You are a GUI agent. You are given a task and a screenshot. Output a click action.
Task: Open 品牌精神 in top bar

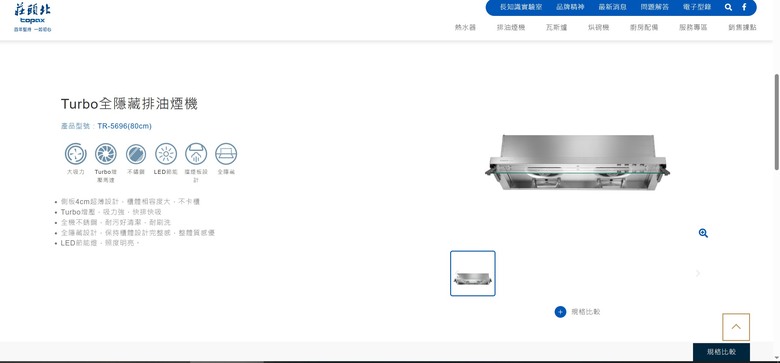click(570, 7)
